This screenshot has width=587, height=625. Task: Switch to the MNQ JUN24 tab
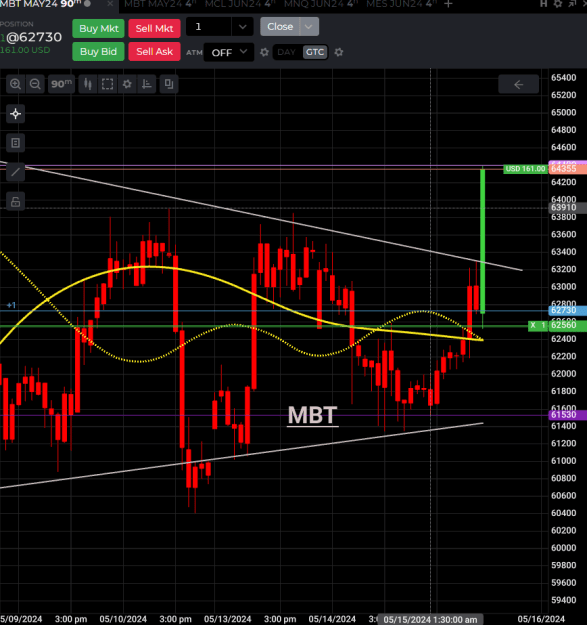pyautogui.click(x=320, y=4)
